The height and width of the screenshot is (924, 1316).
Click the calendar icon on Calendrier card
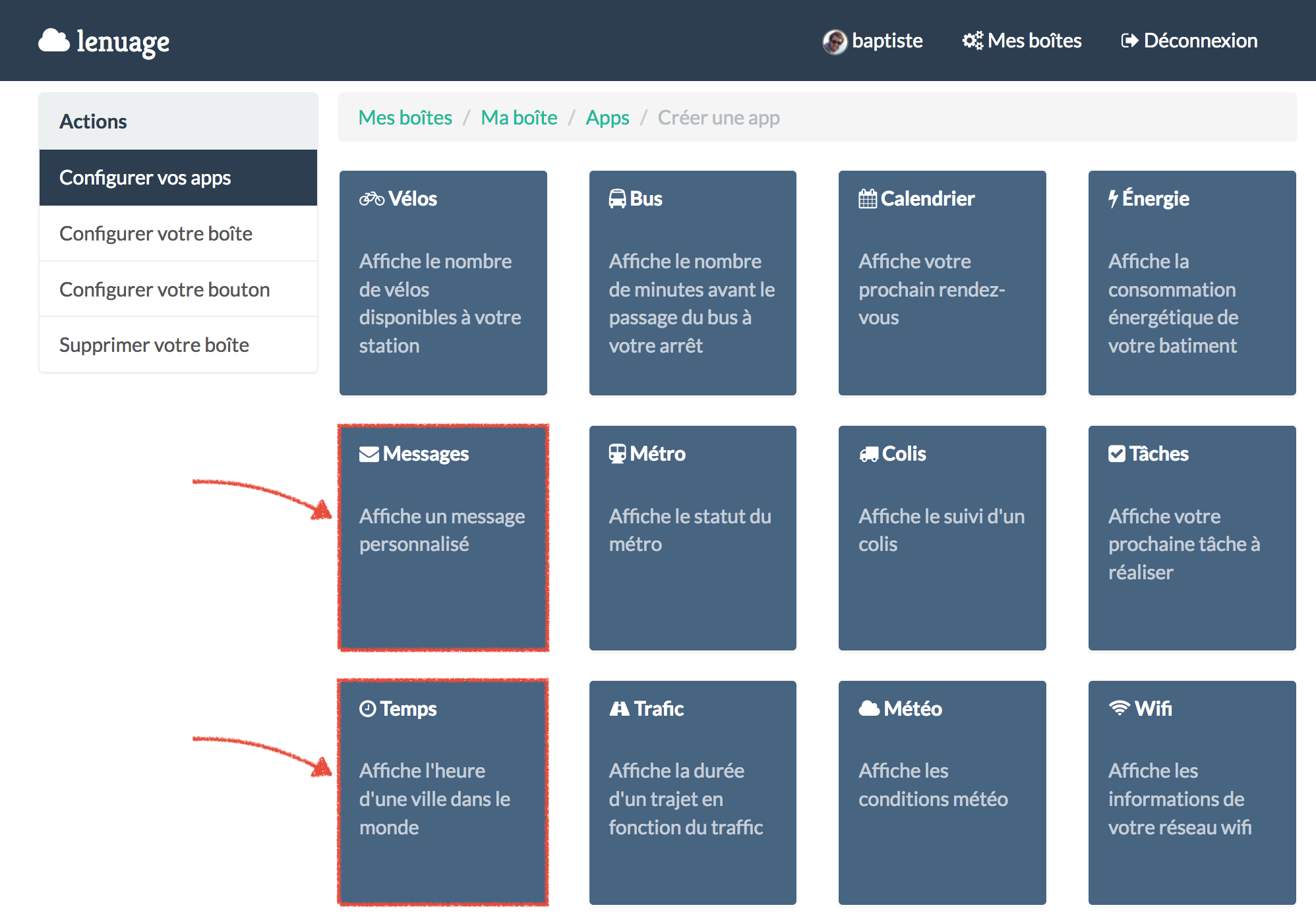coord(867,198)
